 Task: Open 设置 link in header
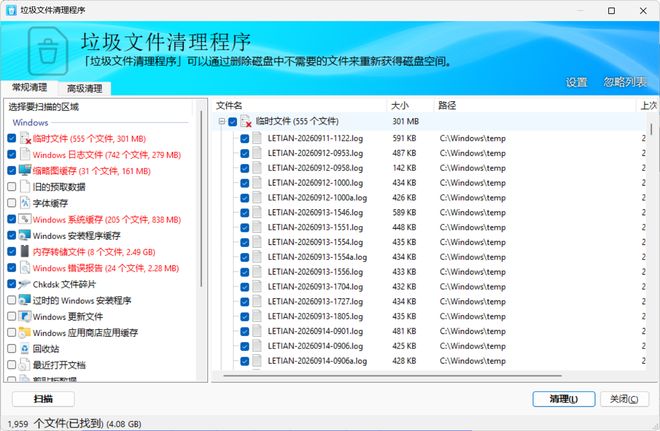click(x=576, y=82)
